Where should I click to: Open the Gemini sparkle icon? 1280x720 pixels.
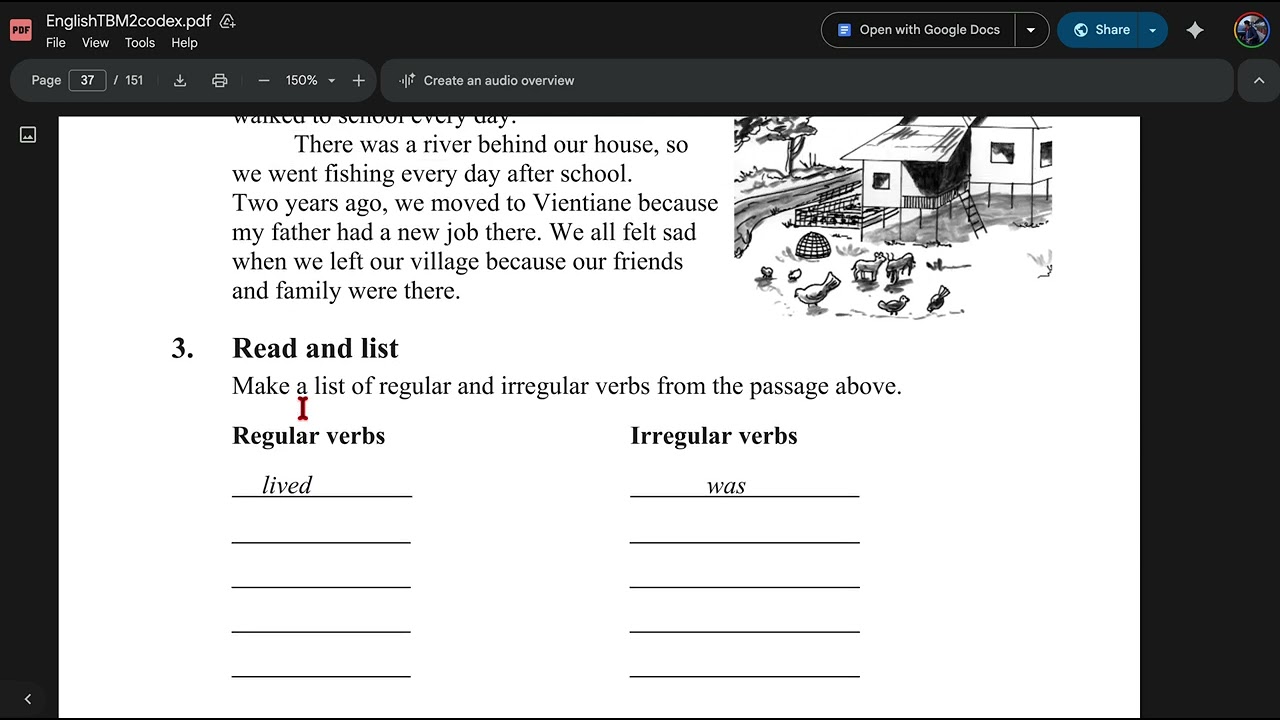[1195, 30]
